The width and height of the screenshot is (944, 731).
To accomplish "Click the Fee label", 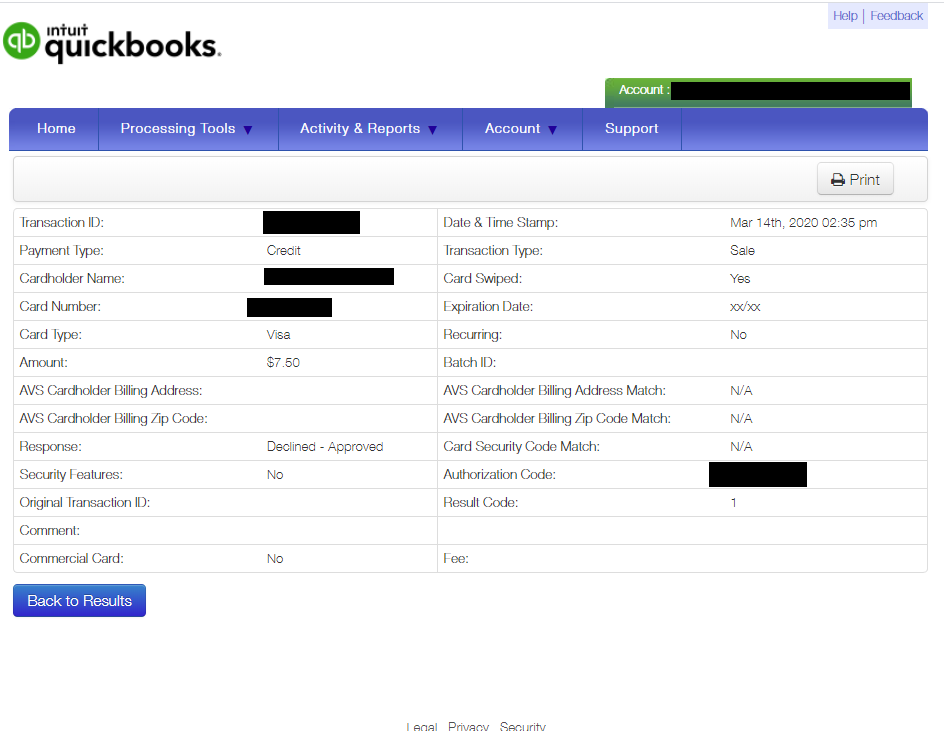I will click(456, 559).
